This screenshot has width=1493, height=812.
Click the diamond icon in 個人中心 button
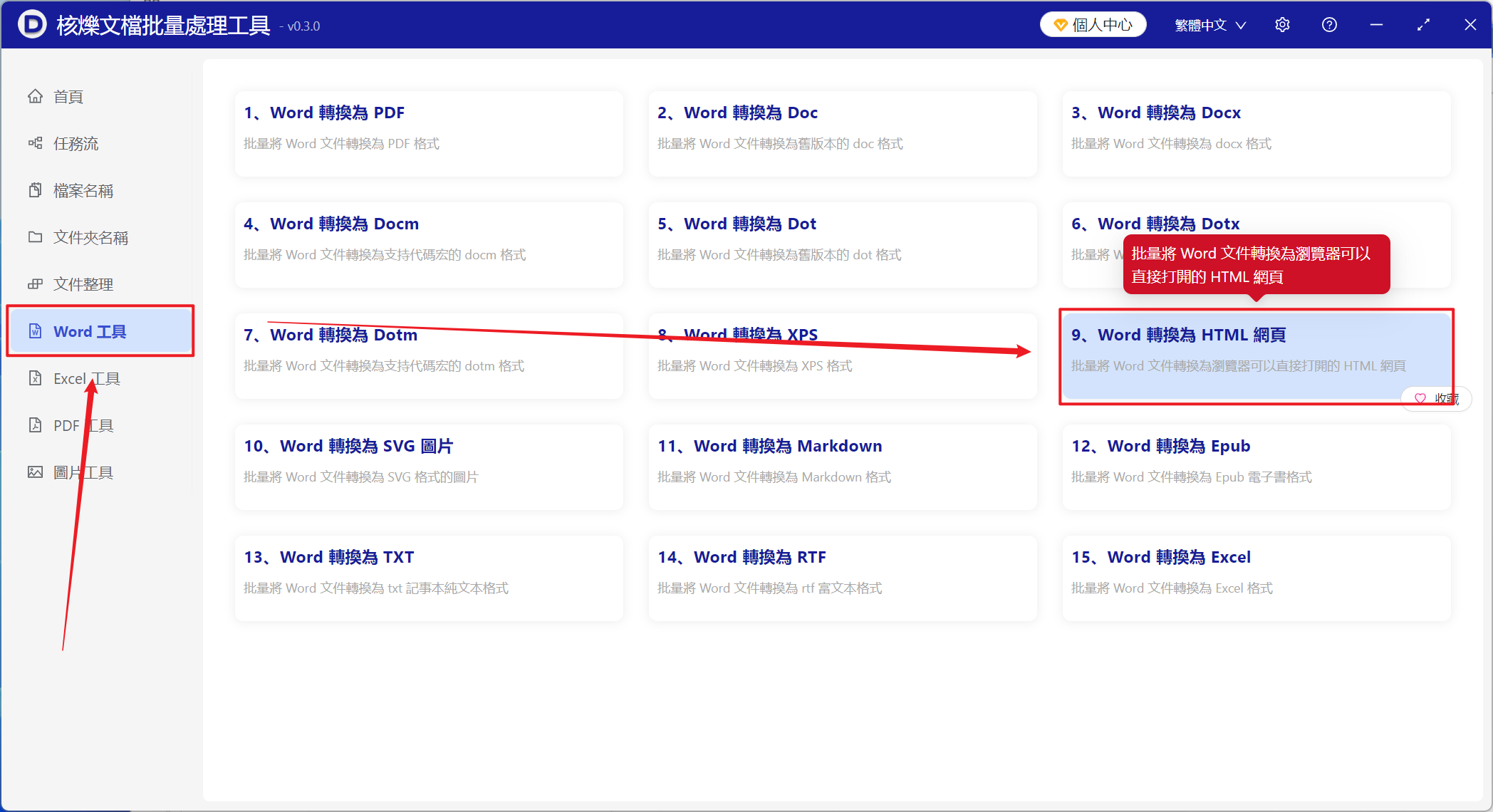coord(1061,25)
